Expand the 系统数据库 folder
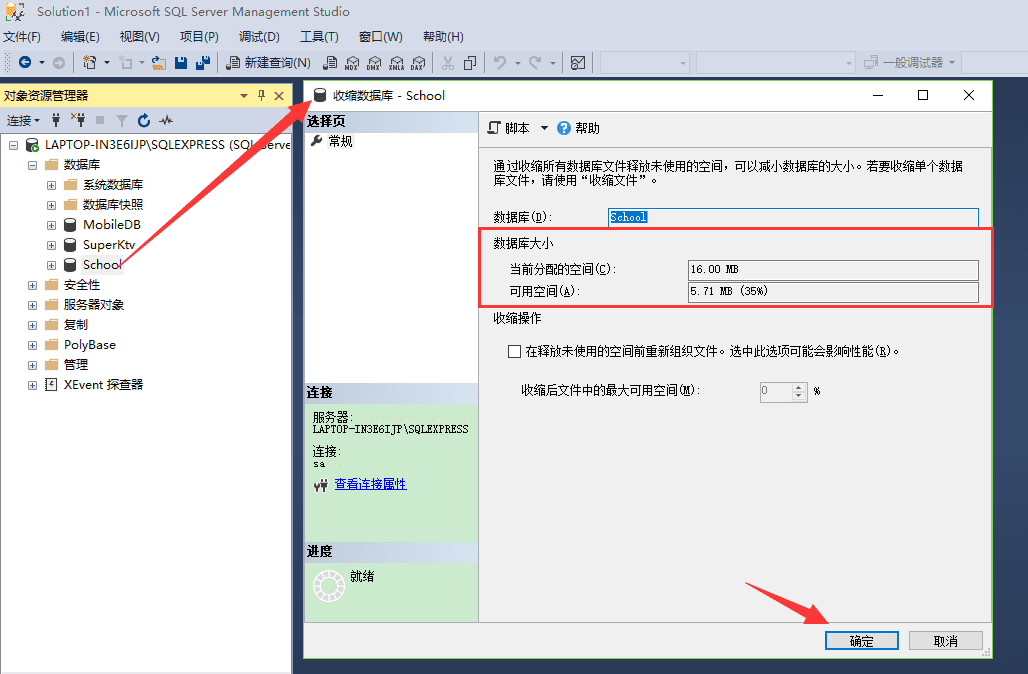 click(x=51, y=185)
